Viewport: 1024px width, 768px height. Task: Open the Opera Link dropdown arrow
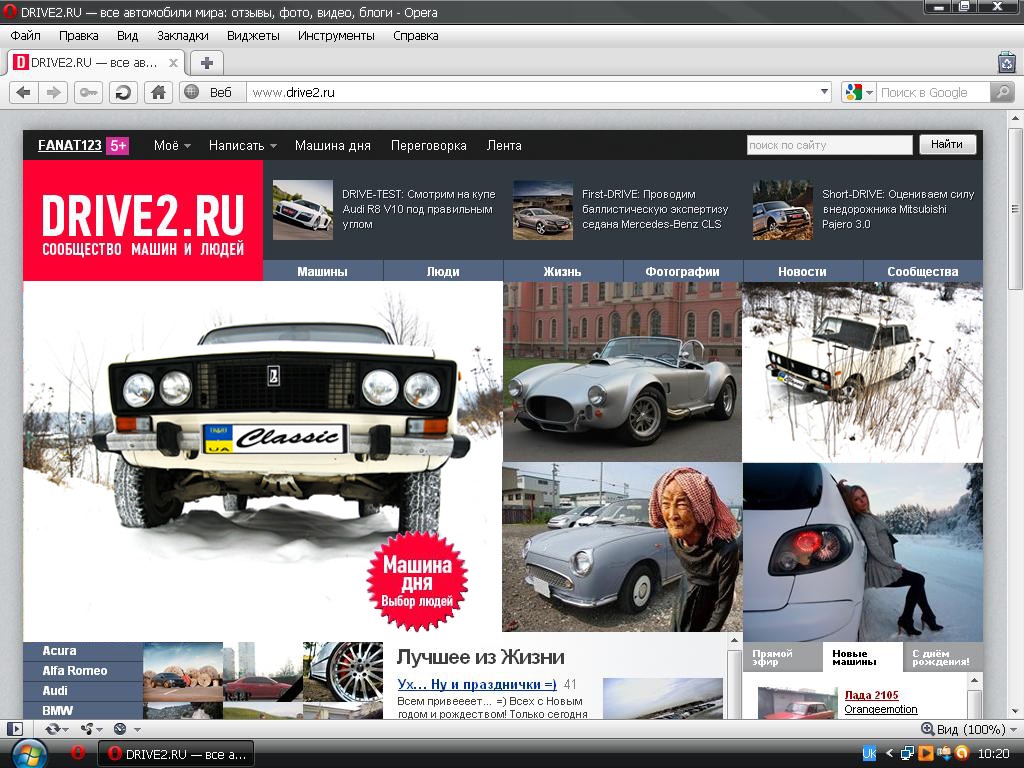65,729
